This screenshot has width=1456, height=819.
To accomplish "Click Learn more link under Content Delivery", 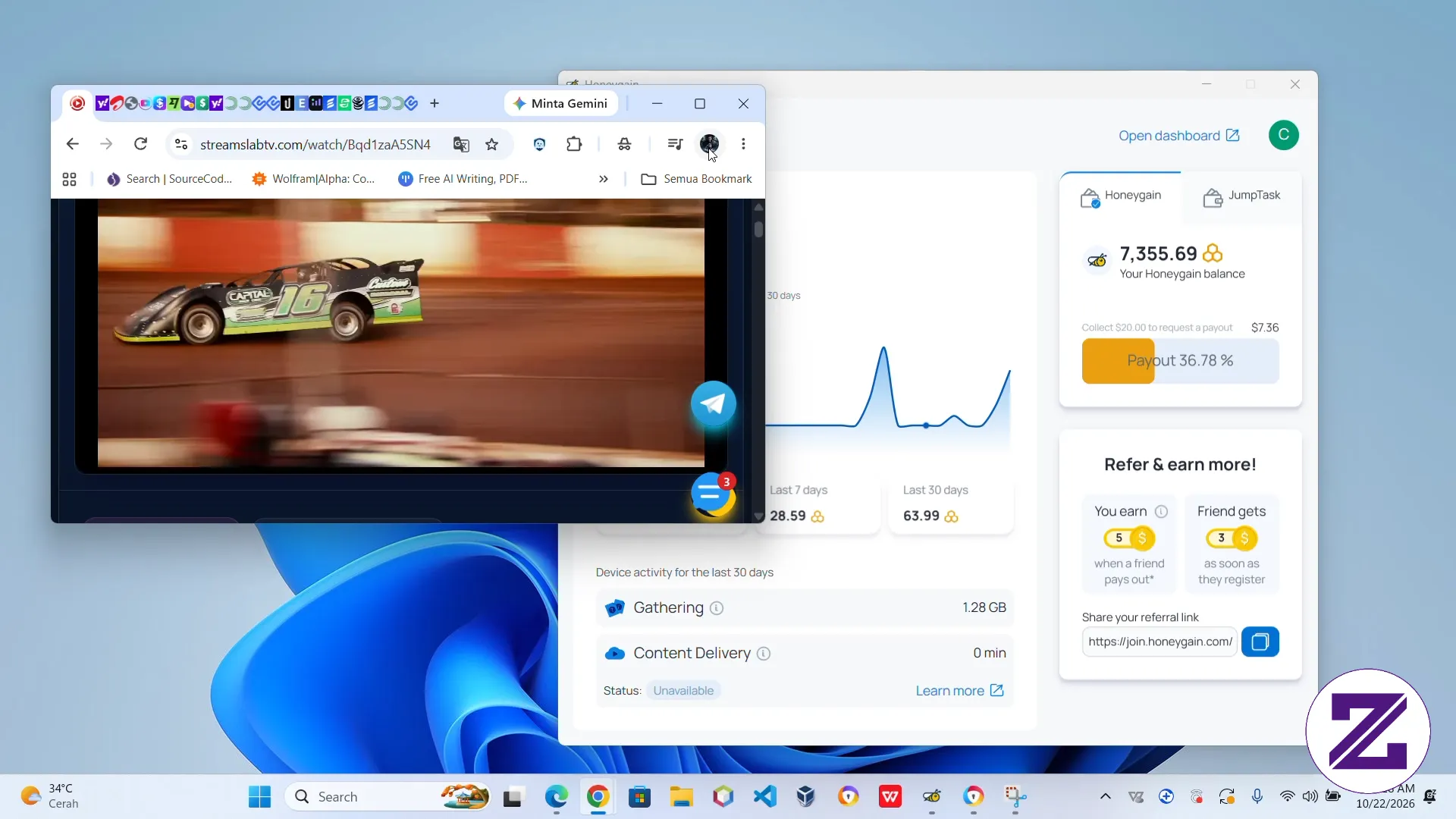I will (959, 691).
